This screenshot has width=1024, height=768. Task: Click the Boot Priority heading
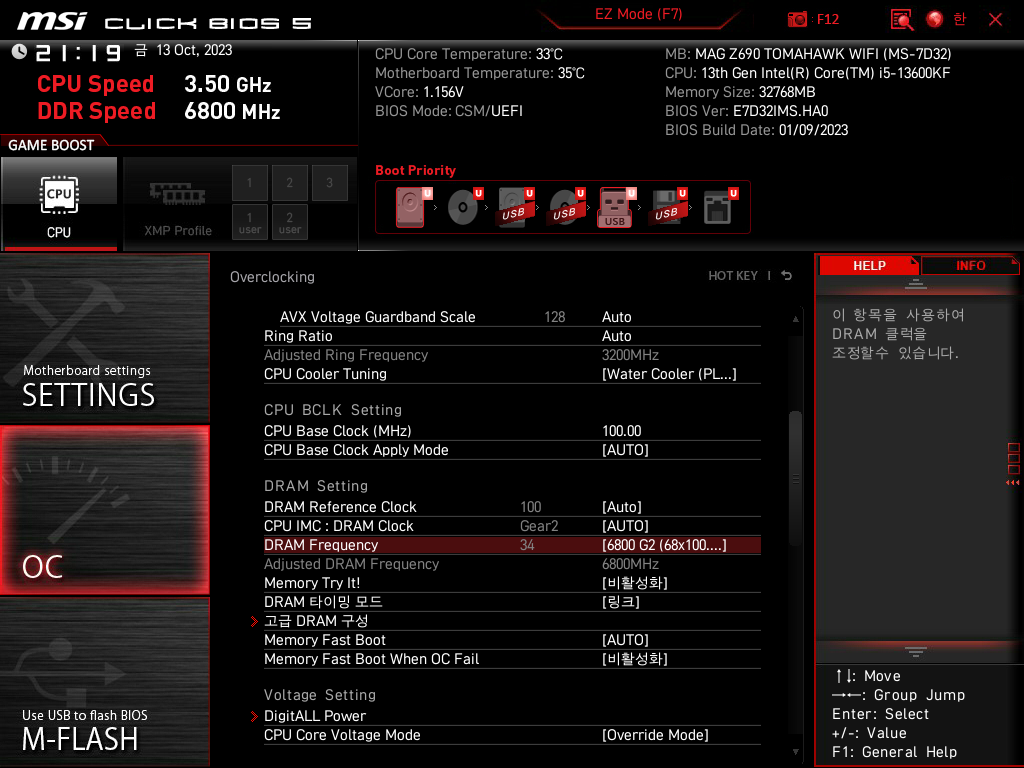coord(415,170)
